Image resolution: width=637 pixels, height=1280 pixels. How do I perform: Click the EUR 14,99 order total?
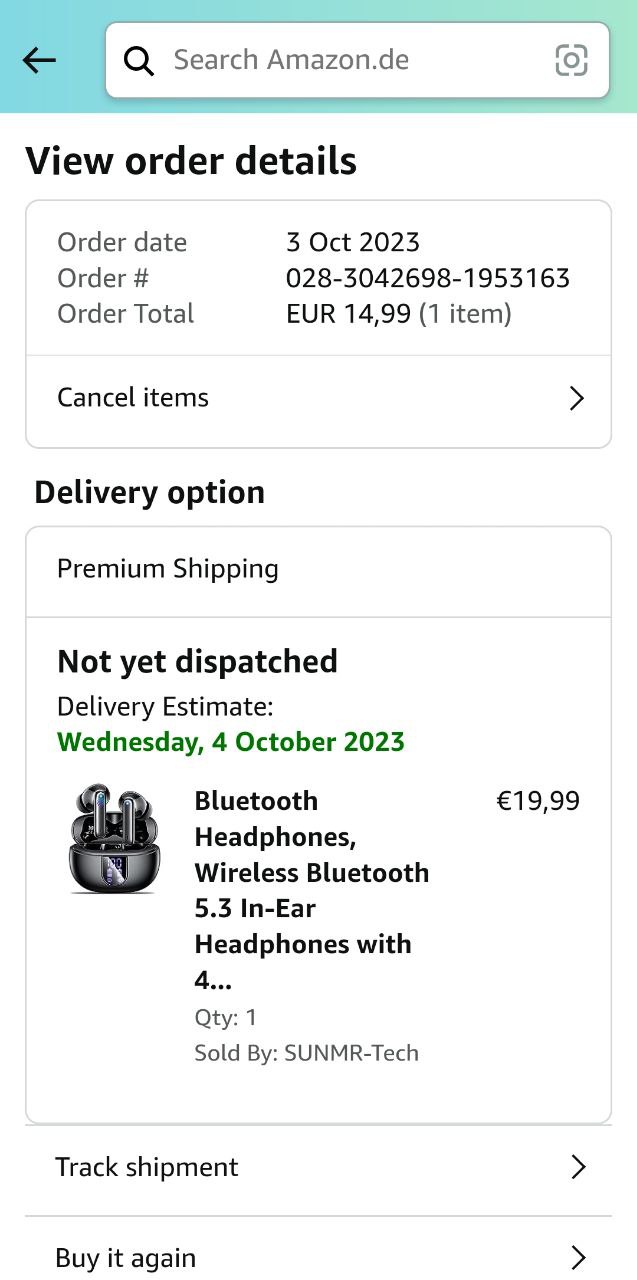pos(348,314)
